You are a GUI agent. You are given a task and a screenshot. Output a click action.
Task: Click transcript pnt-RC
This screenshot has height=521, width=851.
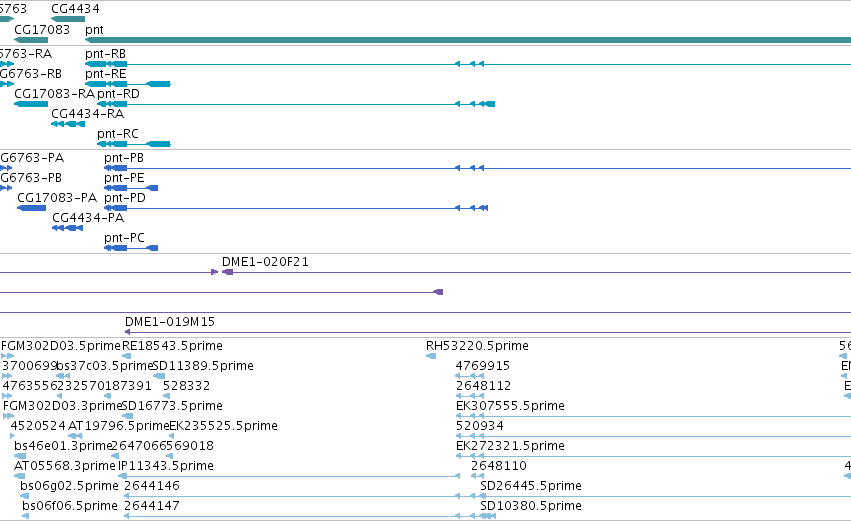coord(134,144)
